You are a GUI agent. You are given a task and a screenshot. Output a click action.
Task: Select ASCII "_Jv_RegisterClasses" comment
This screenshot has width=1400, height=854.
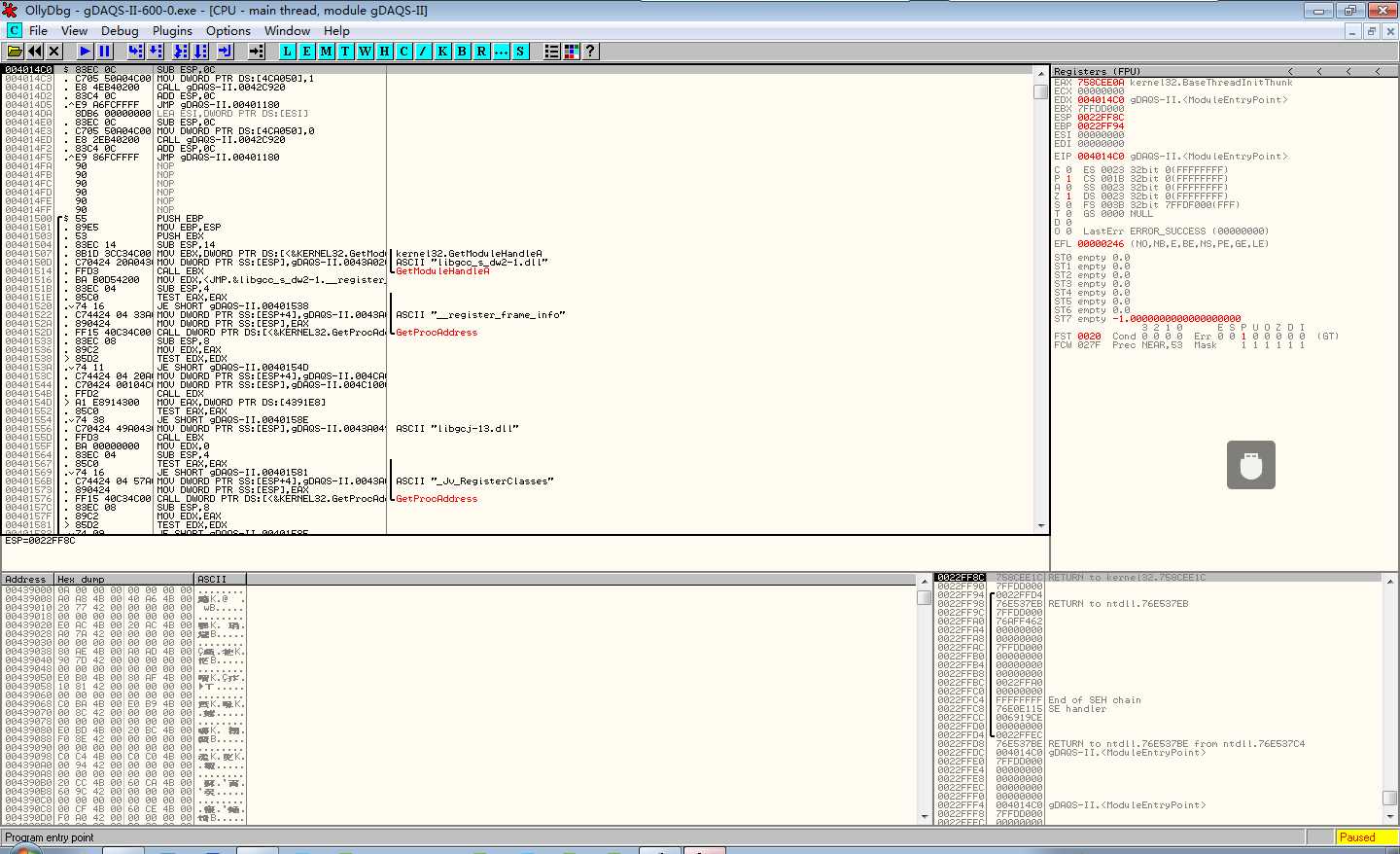(x=474, y=481)
